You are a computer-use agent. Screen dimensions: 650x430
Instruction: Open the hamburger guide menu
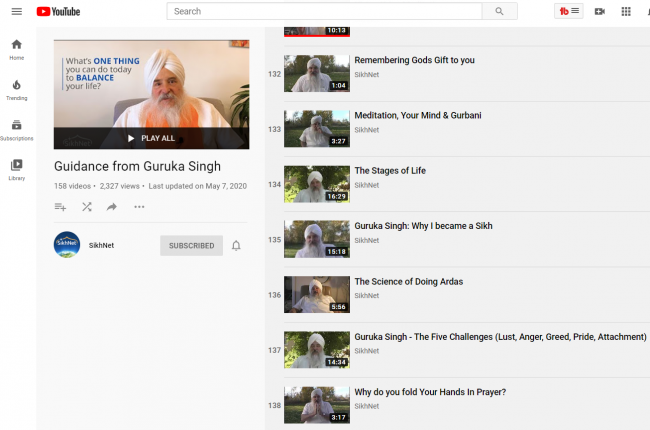16,11
